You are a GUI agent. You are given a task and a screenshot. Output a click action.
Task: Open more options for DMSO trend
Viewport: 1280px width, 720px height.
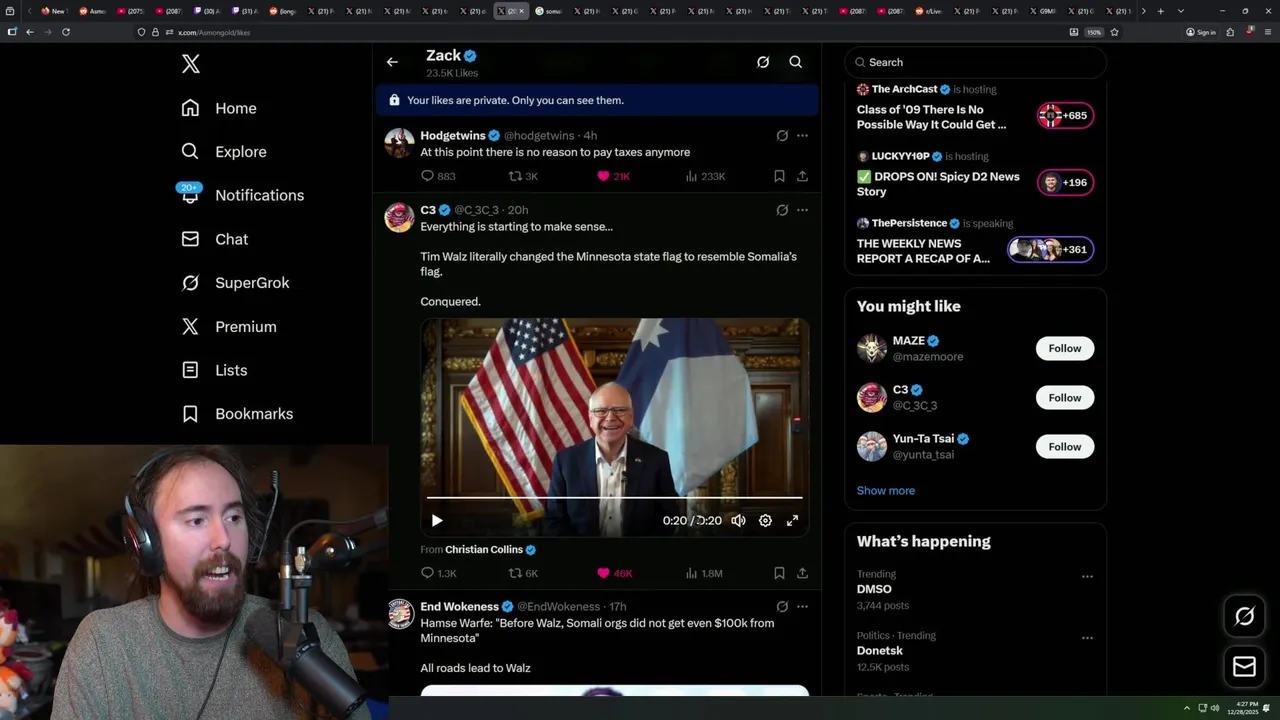click(x=1087, y=576)
